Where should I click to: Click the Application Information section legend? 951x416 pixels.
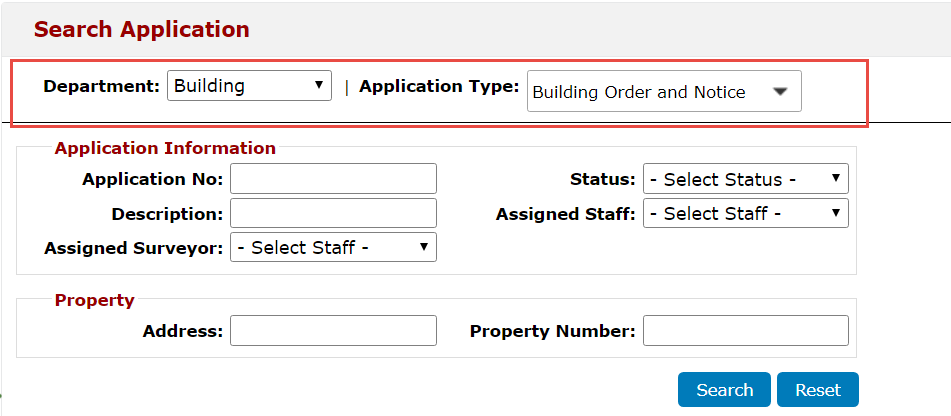point(165,148)
